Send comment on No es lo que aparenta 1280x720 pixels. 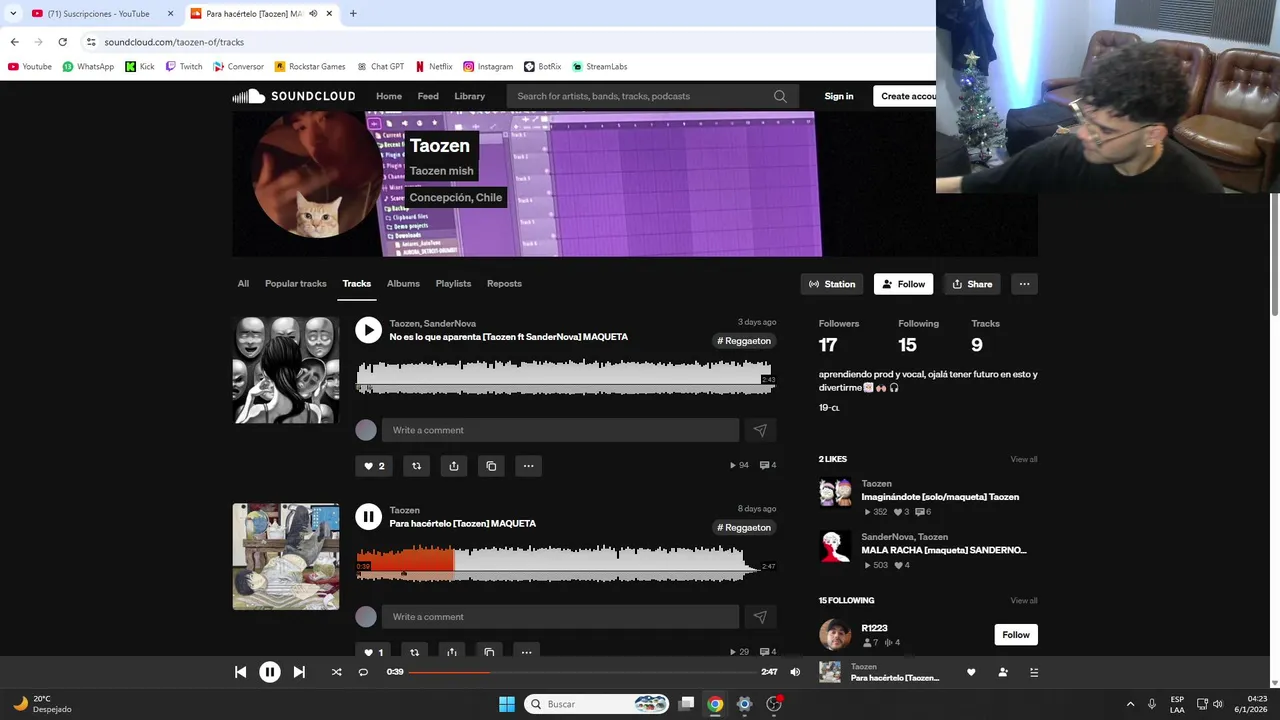(x=760, y=430)
